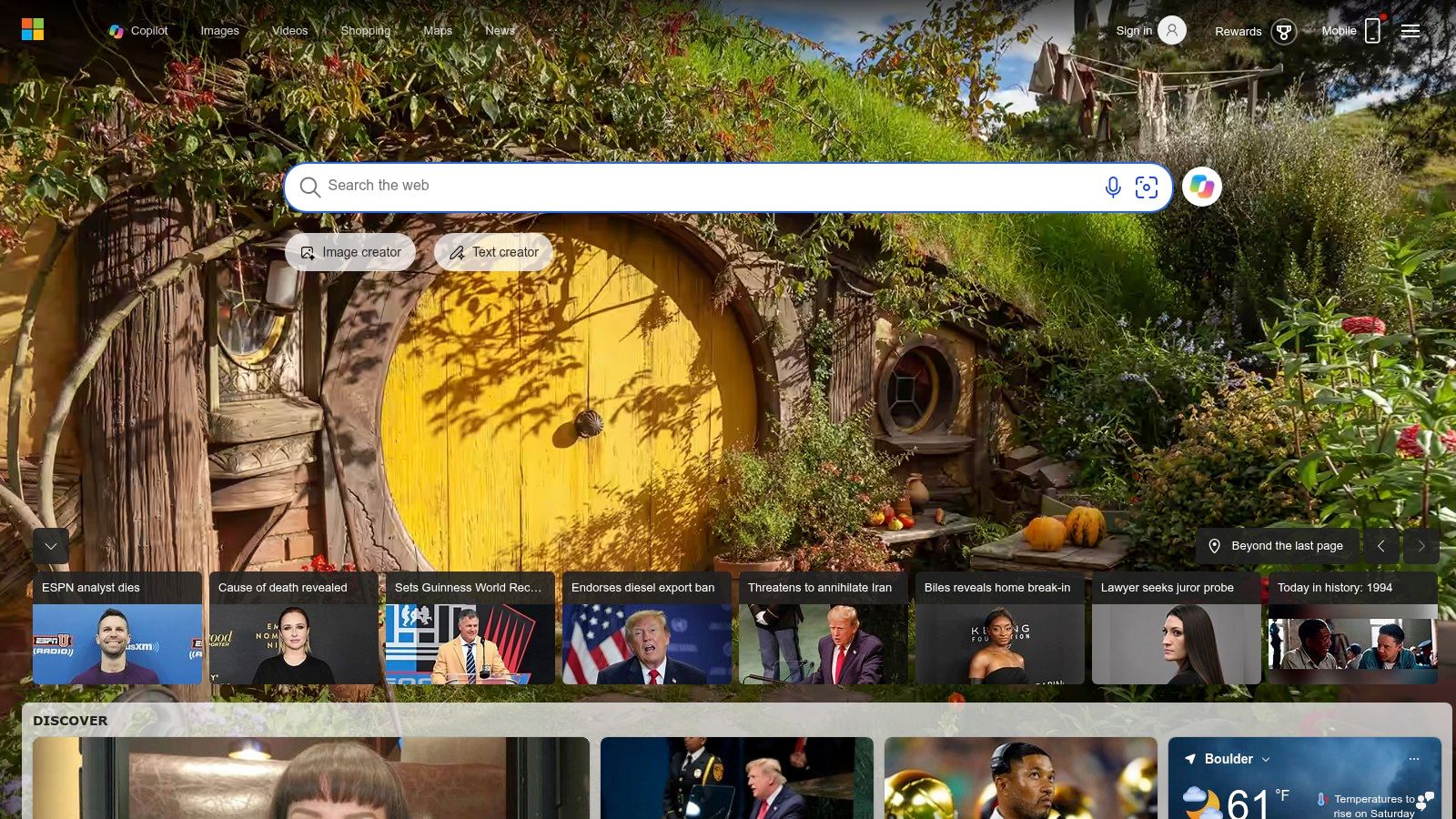
Task: Show the next background image arrow
Action: (x=1421, y=546)
